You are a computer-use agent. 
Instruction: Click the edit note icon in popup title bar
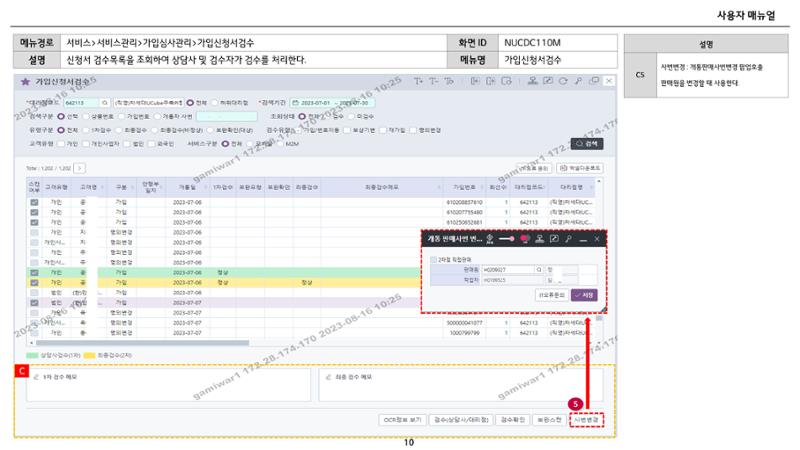[554, 239]
